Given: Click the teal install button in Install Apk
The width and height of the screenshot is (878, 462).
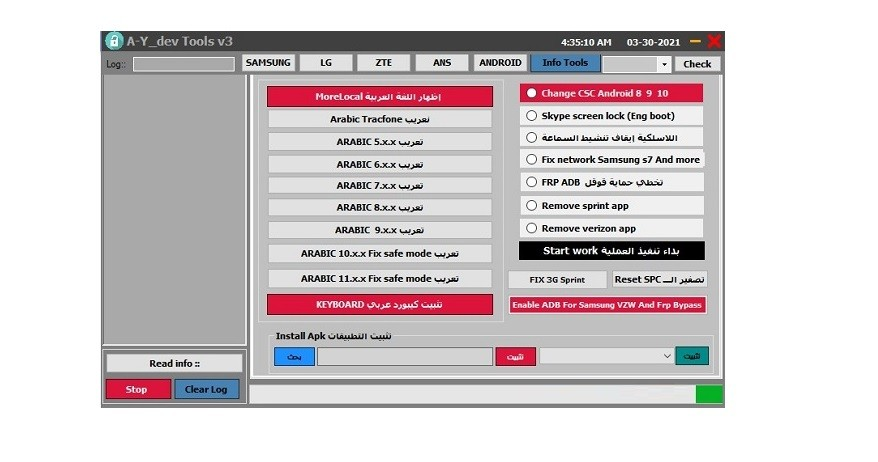Looking at the screenshot, I should (692, 356).
